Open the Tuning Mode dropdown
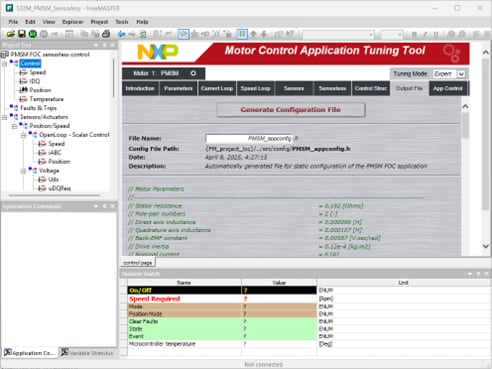This screenshot has height=369, width=492. coord(461,74)
